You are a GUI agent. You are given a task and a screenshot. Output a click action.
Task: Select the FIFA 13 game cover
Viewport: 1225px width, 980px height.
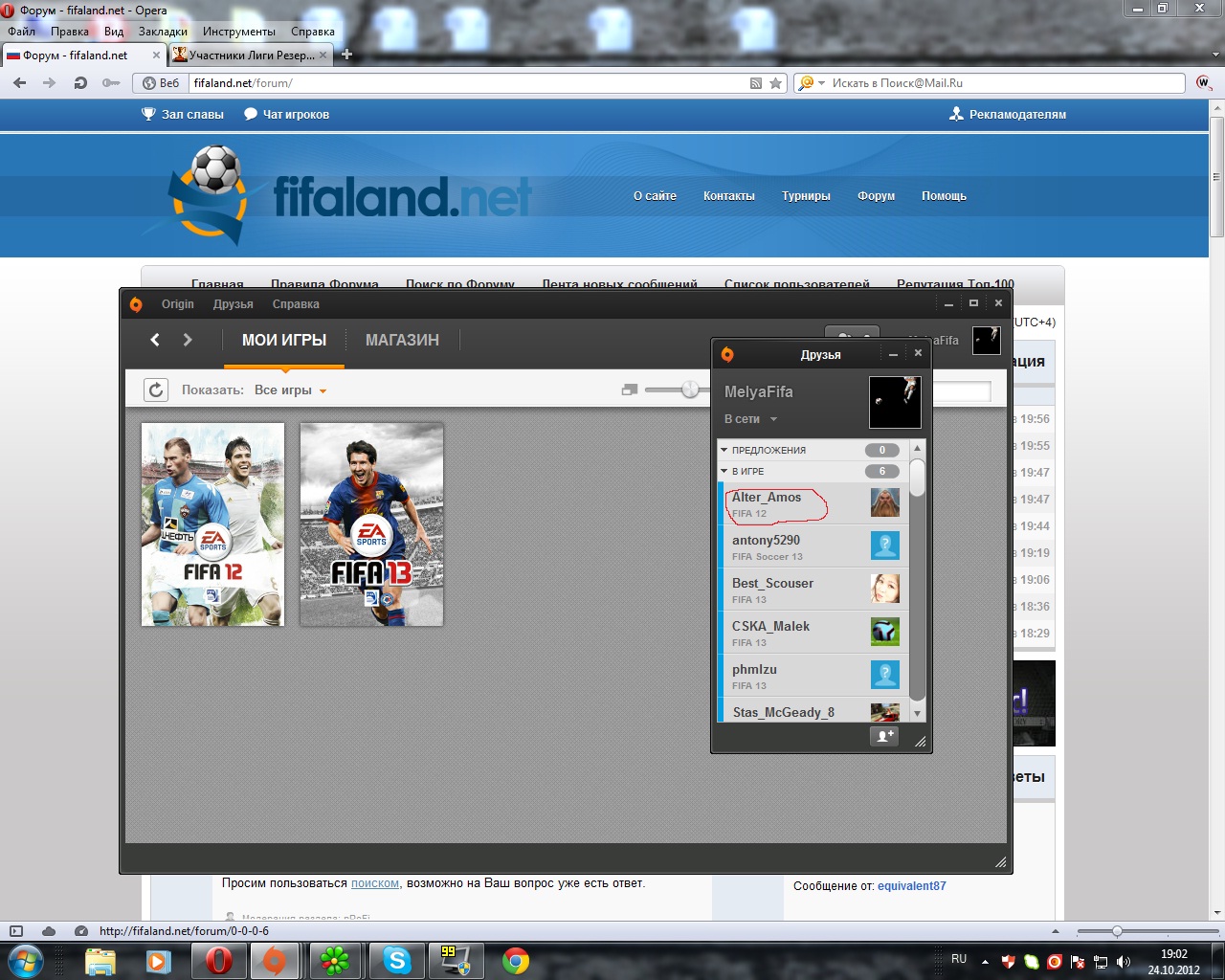pyautogui.click(x=371, y=524)
